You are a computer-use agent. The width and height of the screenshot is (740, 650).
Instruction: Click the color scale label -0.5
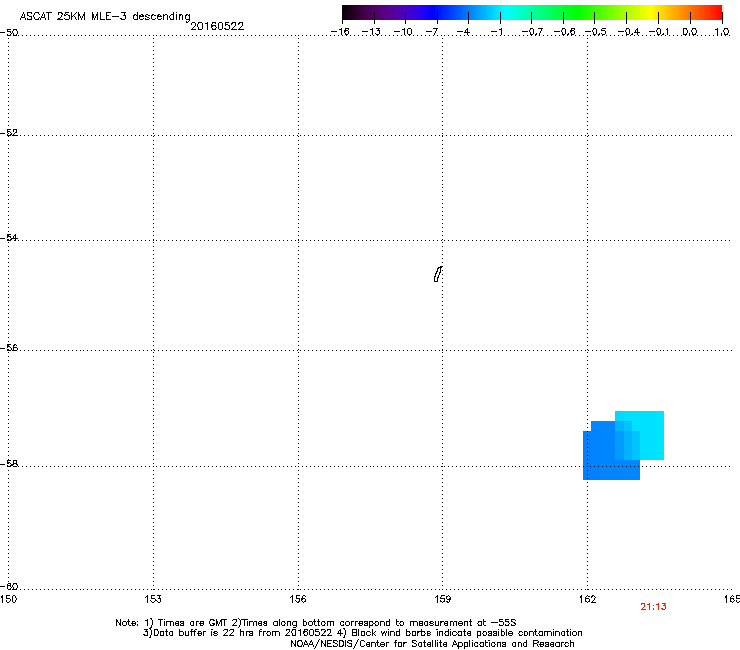[596, 32]
